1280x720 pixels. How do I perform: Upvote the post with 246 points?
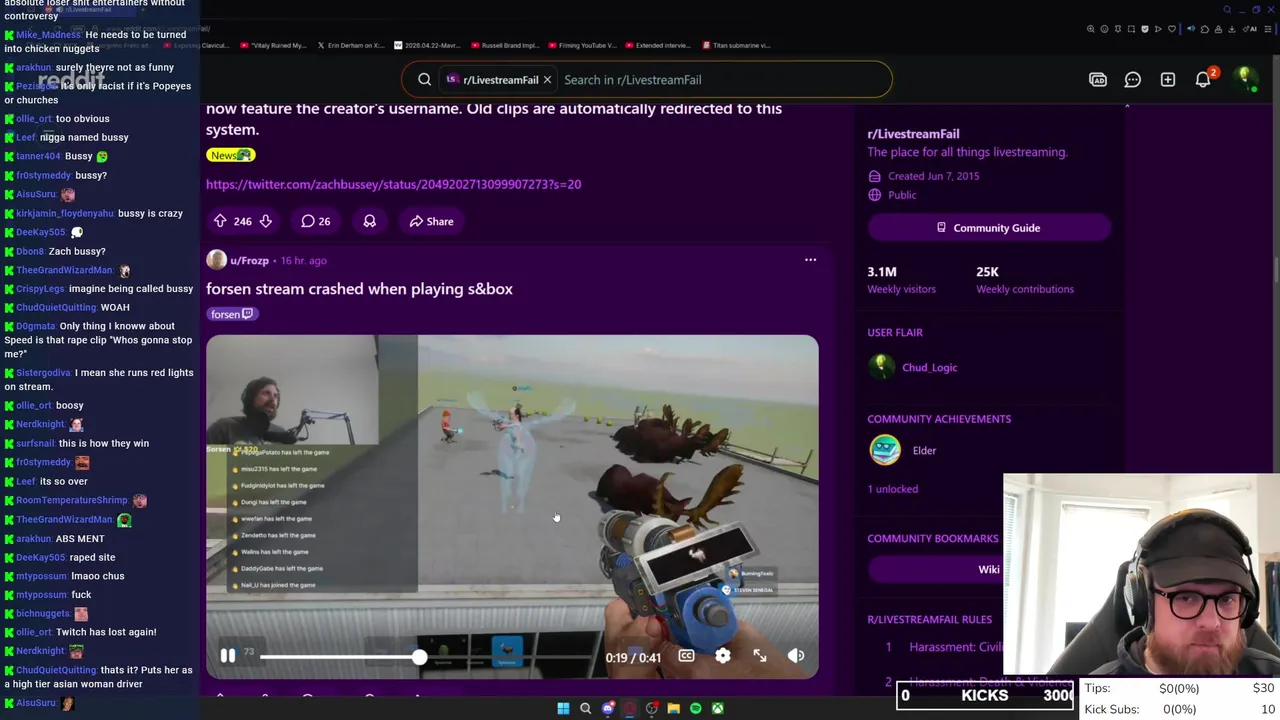pos(220,221)
